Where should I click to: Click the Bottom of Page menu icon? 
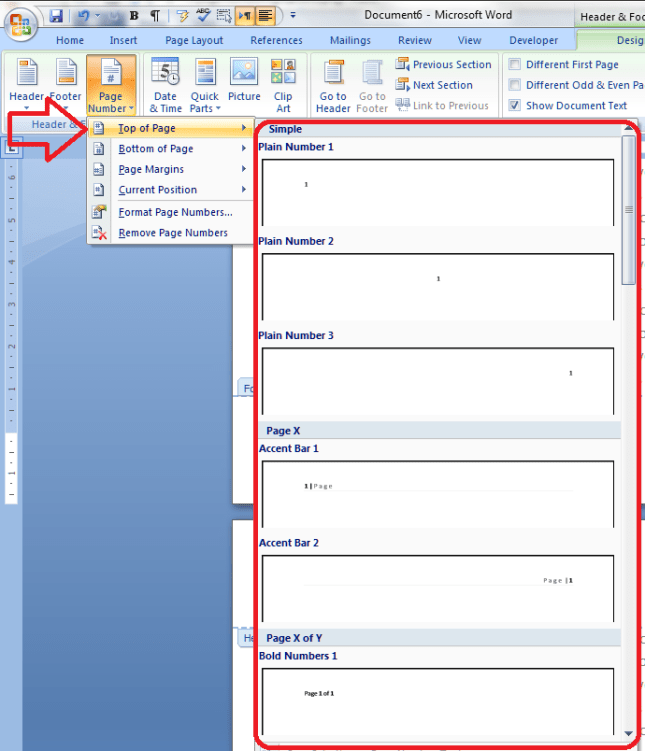pyautogui.click(x=99, y=148)
